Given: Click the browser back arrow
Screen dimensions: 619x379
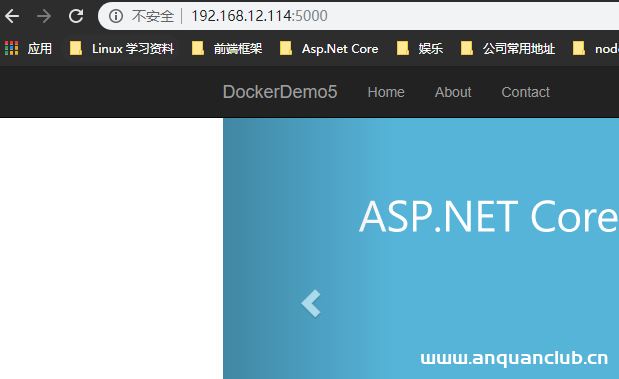Looking at the screenshot, I should (12, 16).
